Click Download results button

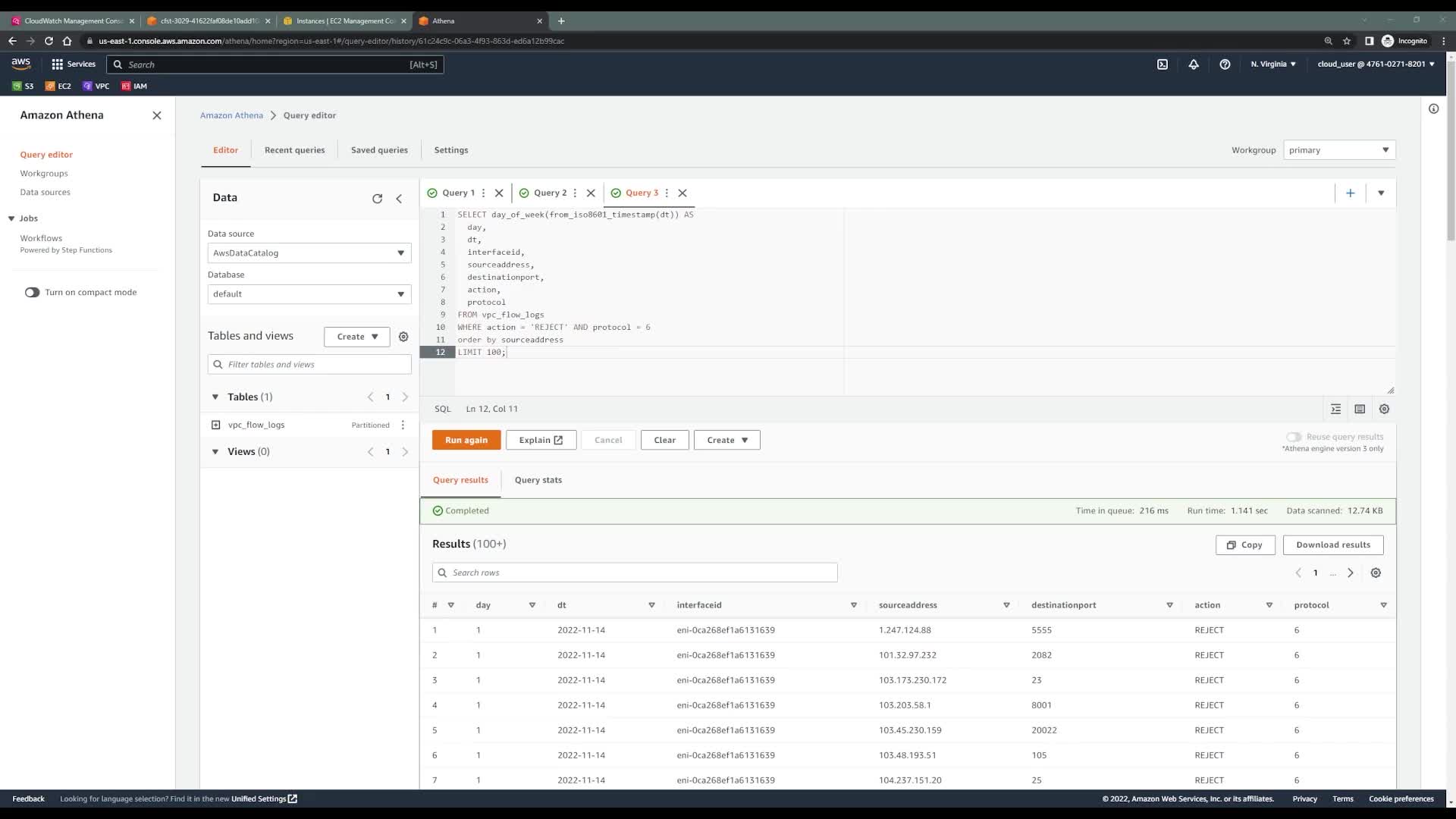point(1332,544)
